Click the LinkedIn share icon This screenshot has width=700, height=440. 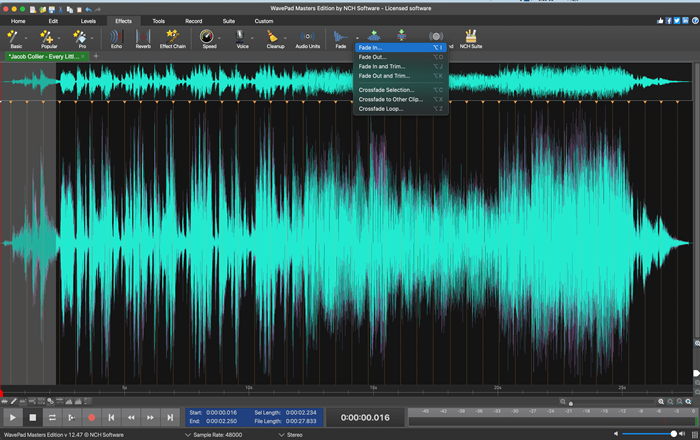pyautogui.click(x=685, y=21)
